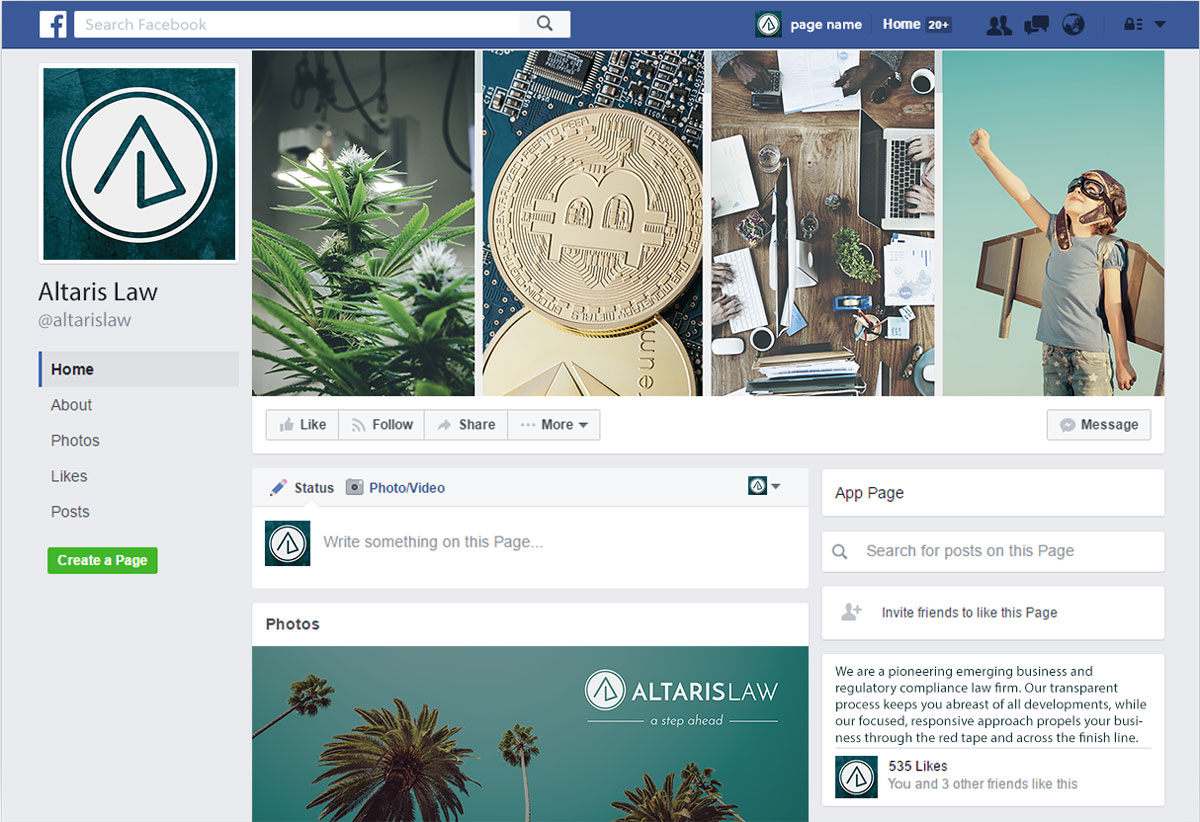Click the cannabis plant cover image
The width and height of the screenshot is (1200, 822).
tap(363, 223)
